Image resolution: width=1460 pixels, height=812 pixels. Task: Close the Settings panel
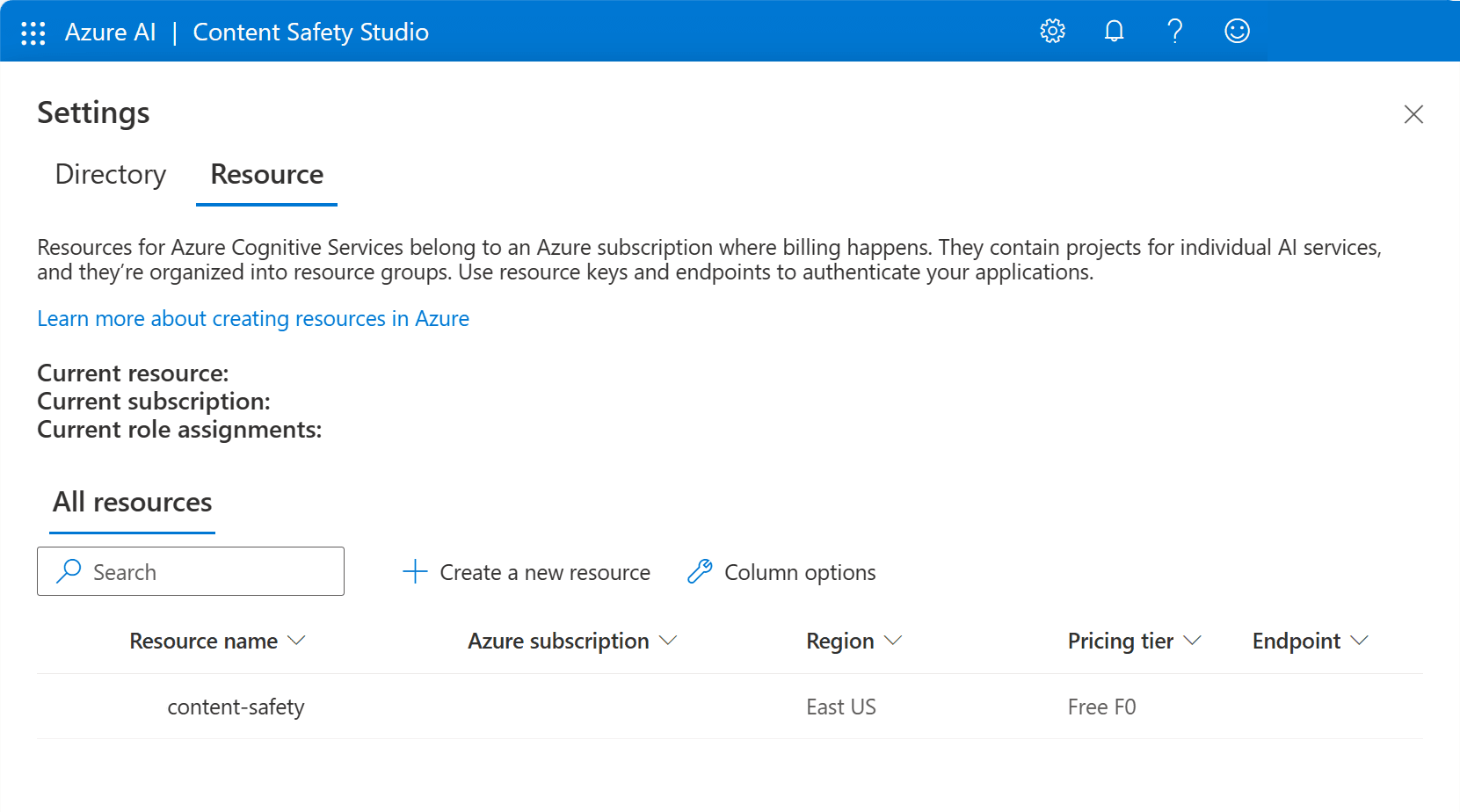(1413, 114)
